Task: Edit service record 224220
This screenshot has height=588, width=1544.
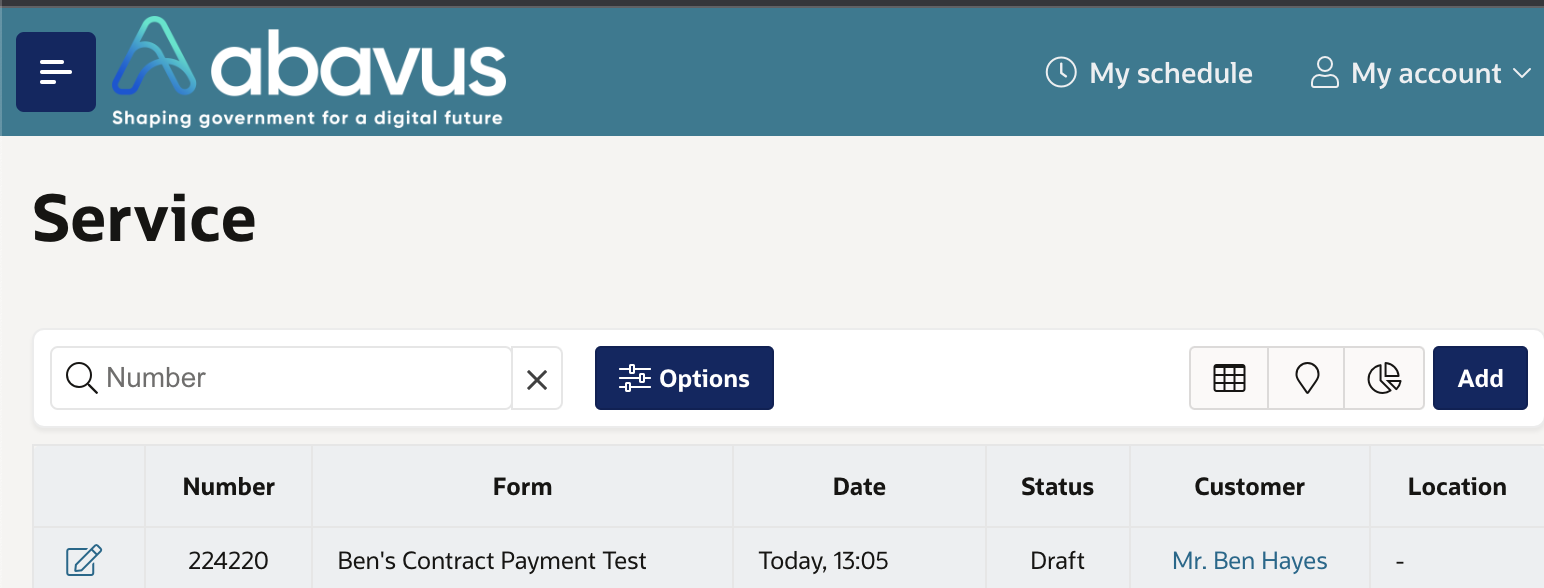Action: pos(84,560)
